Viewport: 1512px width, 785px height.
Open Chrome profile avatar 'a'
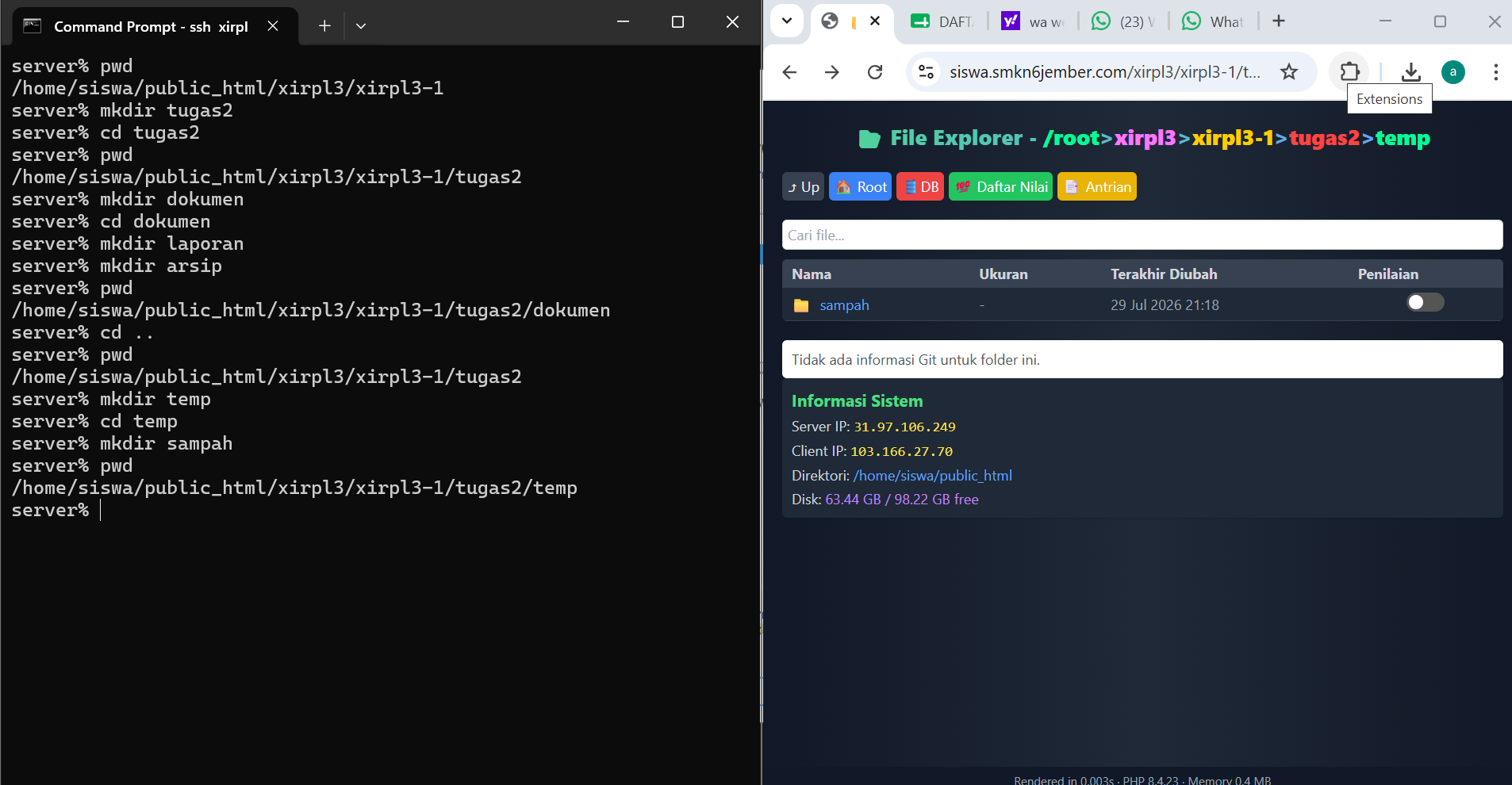point(1453,72)
